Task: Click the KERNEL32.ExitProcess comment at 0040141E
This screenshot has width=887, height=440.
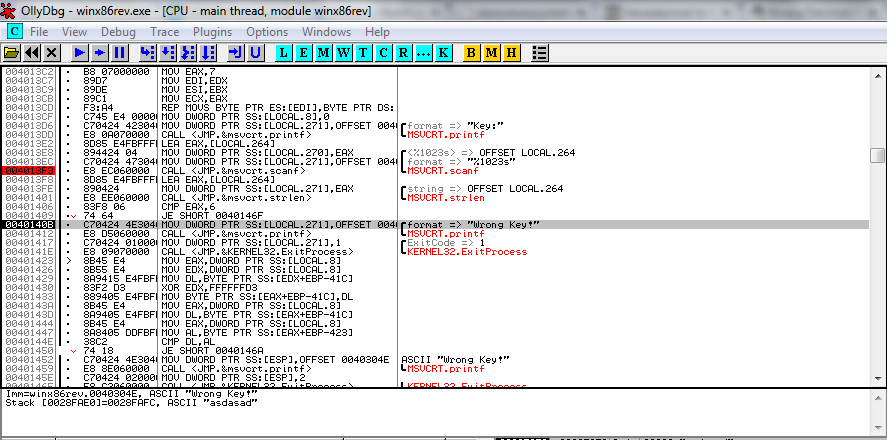Action: point(467,252)
